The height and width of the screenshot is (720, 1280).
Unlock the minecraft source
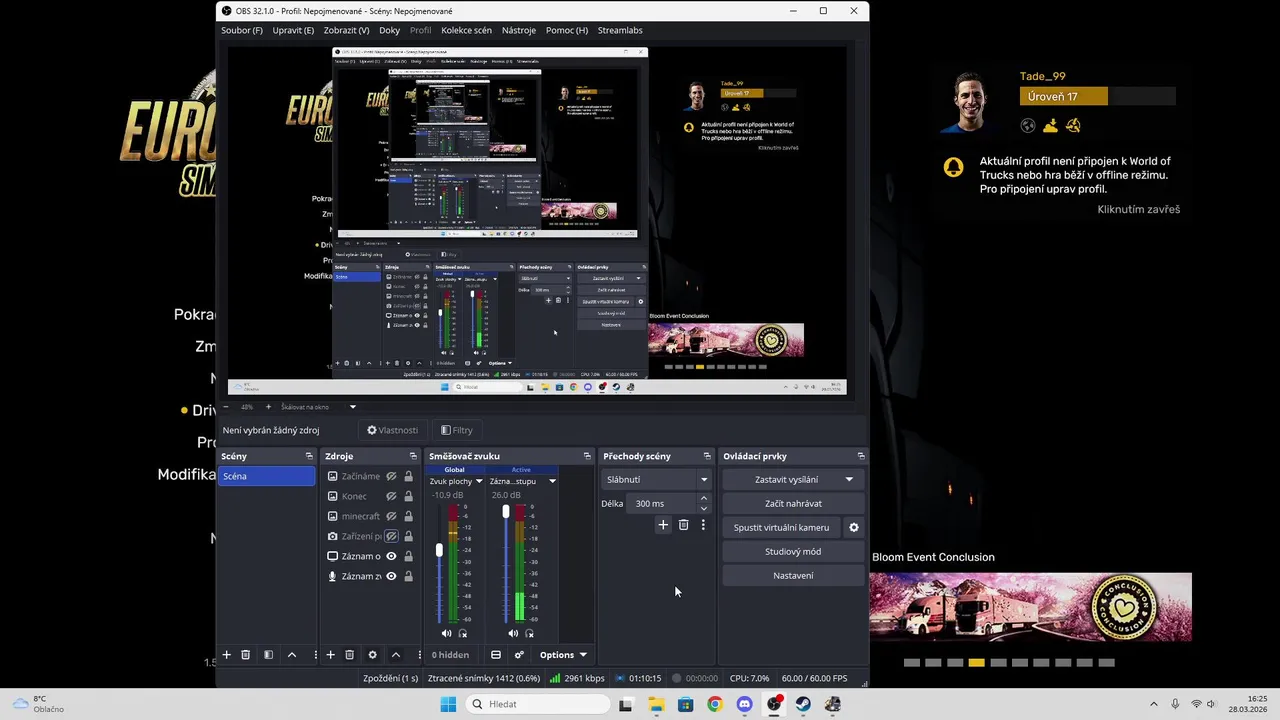click(408, 516)
